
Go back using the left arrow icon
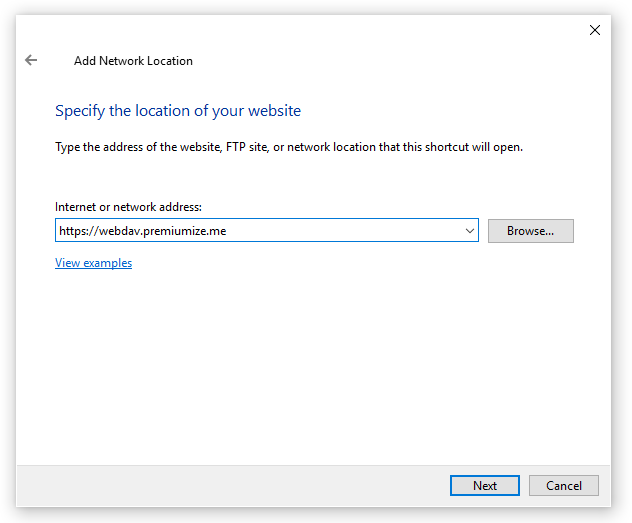(x=31, y=60)
